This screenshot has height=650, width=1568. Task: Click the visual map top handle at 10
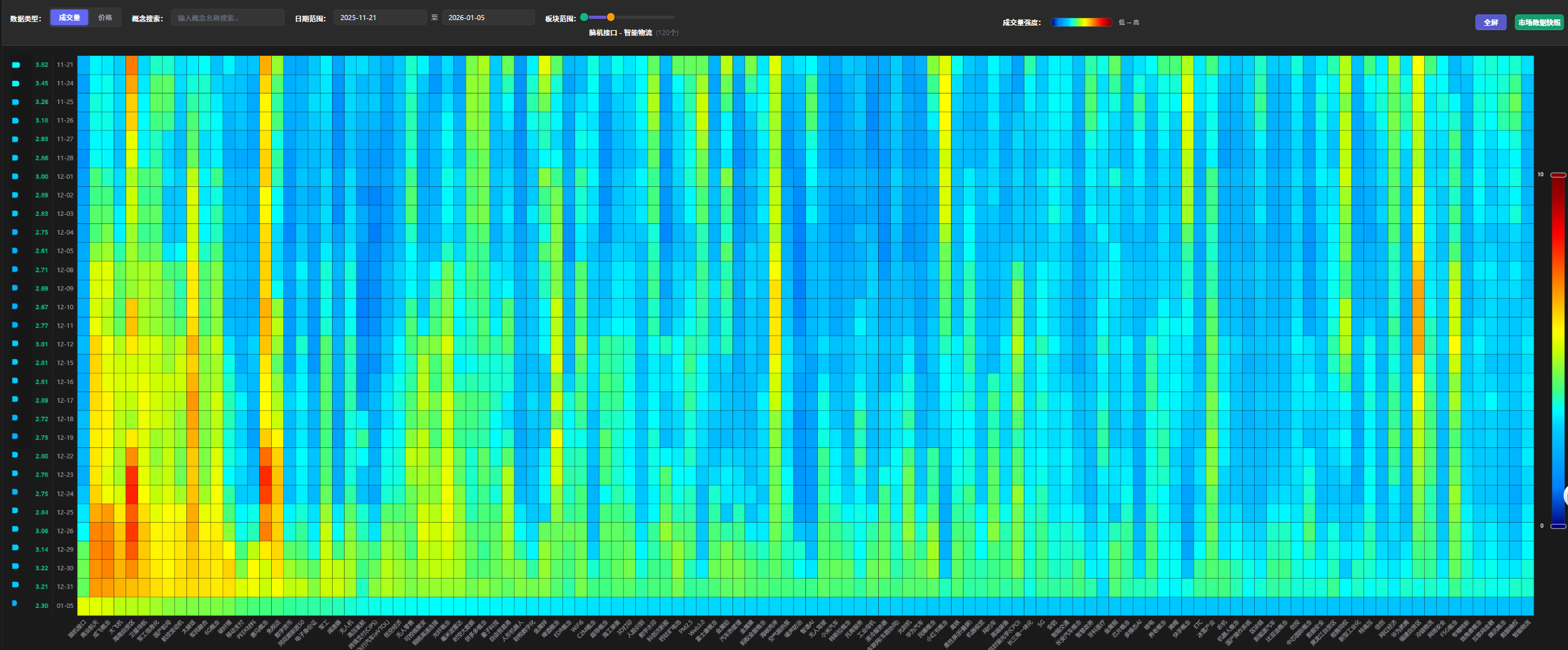coord(1558,175)
